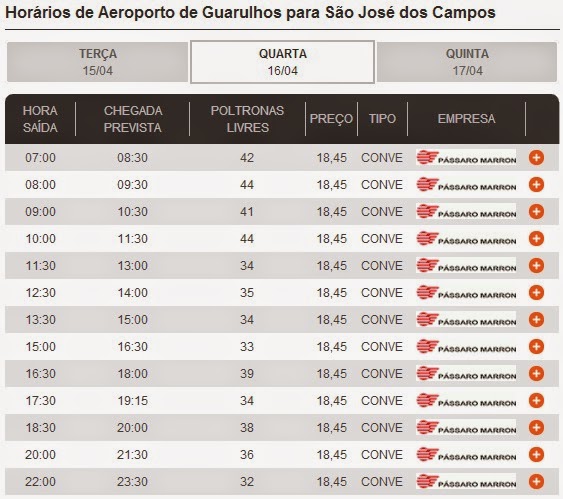The height and width of the screenshot is (499, 563).
Task: Select the 20:00 departure time cell
Action: click(40, 454)
